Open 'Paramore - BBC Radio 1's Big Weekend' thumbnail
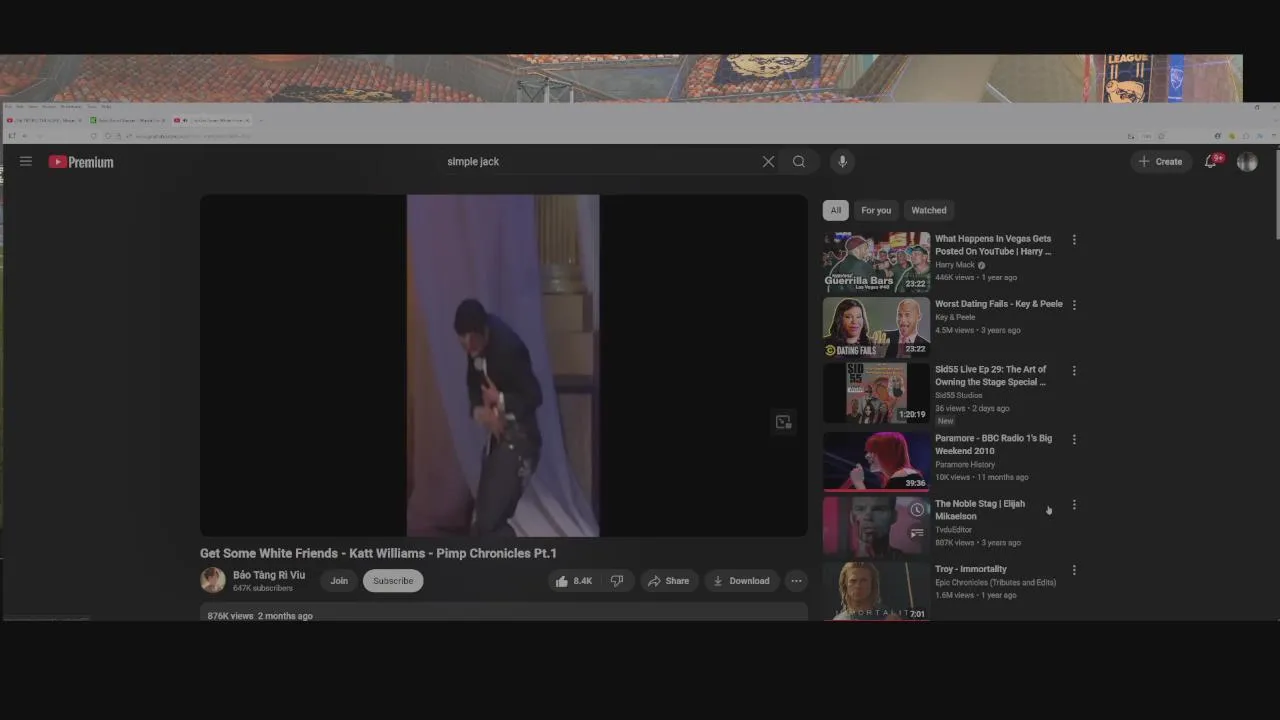This screenshot has width=1280, height=720. point(876,461)
